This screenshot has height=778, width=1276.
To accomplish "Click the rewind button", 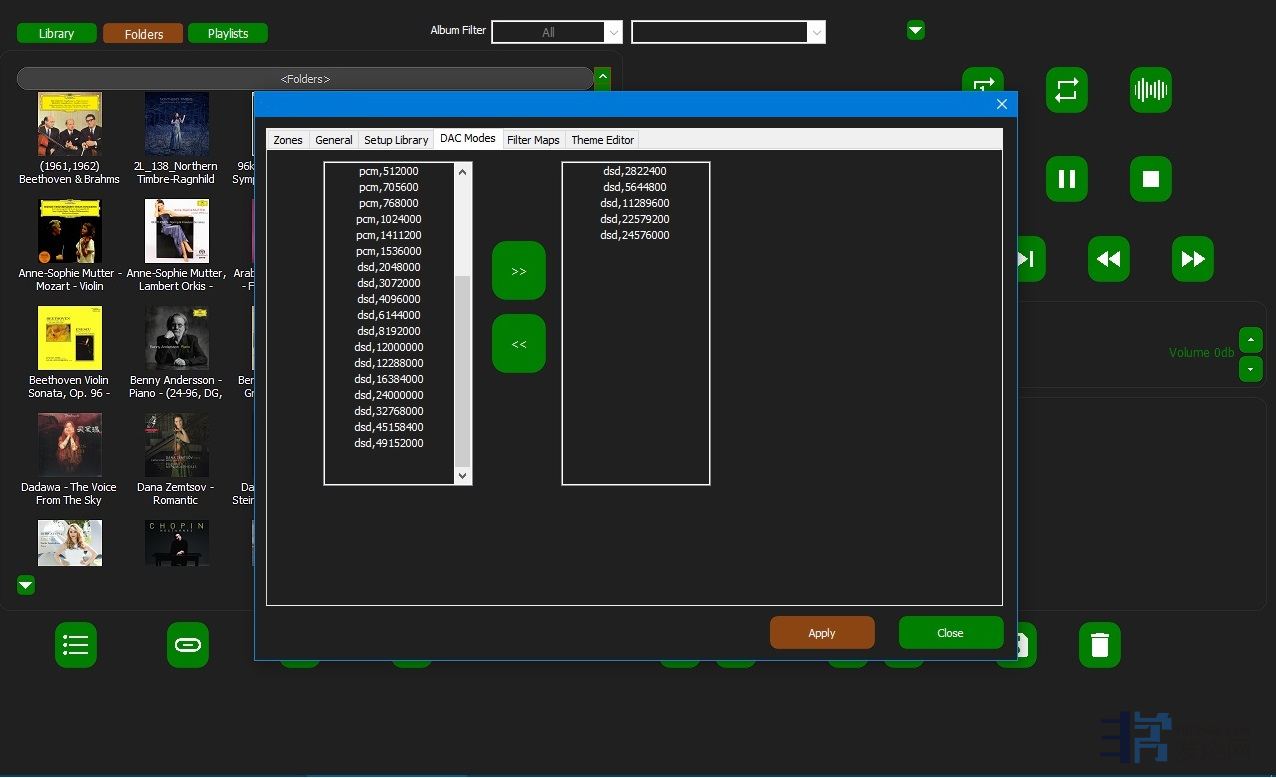I will pos(1108,259).
